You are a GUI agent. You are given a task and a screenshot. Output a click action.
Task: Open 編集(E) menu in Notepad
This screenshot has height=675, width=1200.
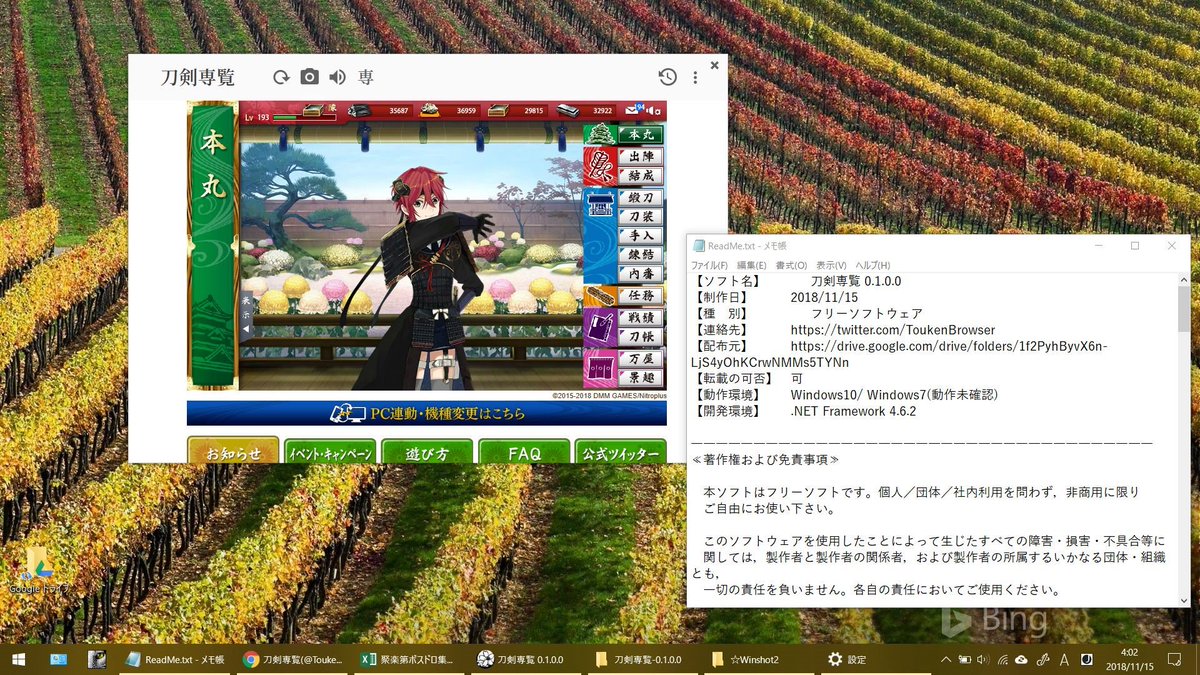[751, 265]
